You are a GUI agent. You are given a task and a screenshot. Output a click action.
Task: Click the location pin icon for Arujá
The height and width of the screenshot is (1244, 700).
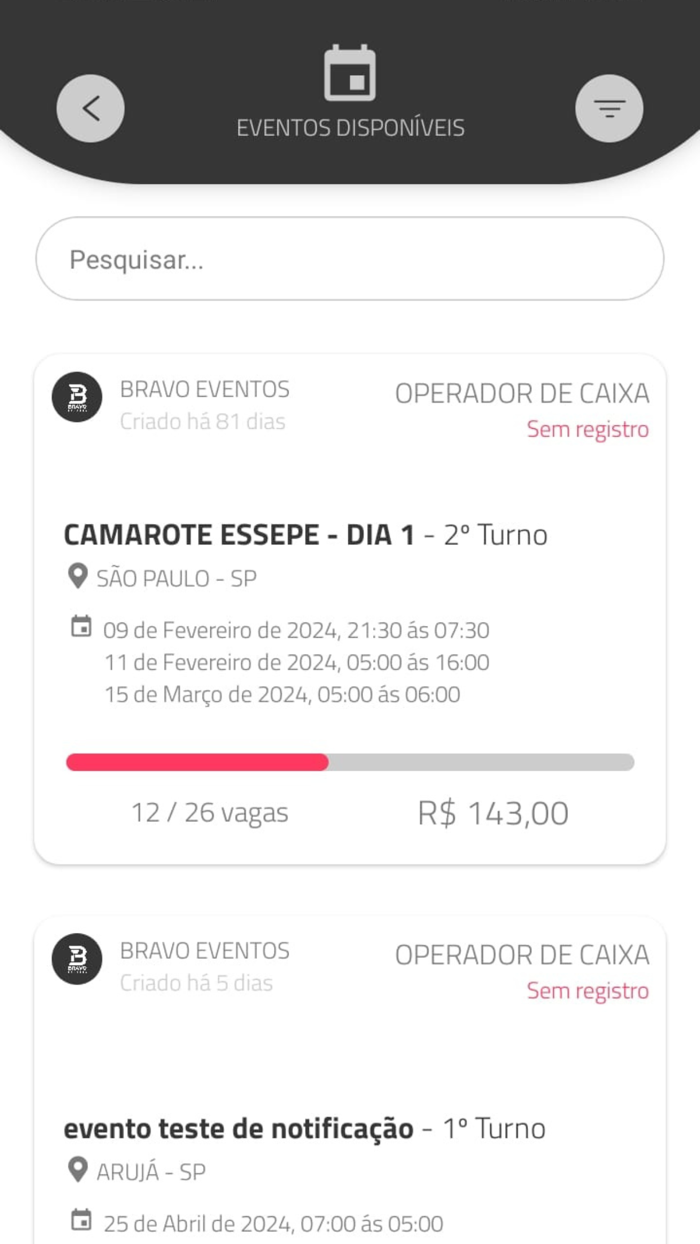point(77,1170)
